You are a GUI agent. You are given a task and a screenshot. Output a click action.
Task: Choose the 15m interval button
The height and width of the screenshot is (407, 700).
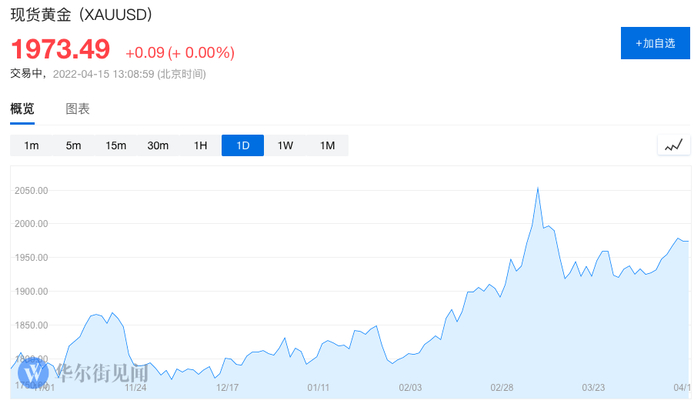116,146
